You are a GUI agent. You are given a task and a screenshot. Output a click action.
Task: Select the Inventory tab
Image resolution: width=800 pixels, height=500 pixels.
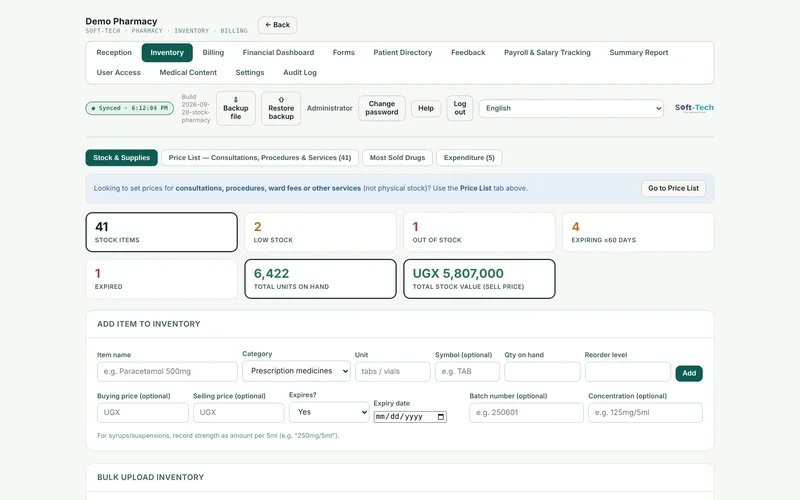point(167,53)
